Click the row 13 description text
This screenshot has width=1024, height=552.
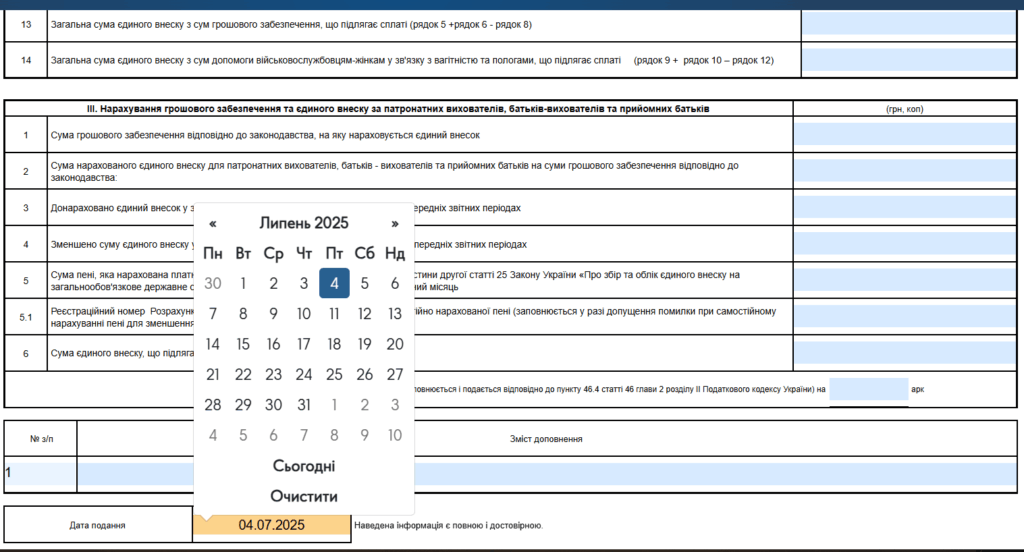291,24
